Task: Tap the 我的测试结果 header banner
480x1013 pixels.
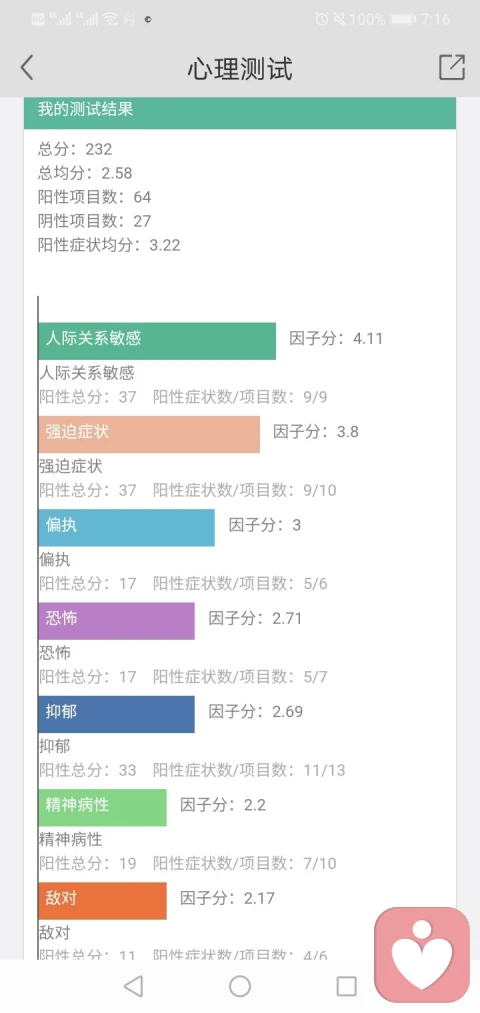Action: click(x=240, y=111)
